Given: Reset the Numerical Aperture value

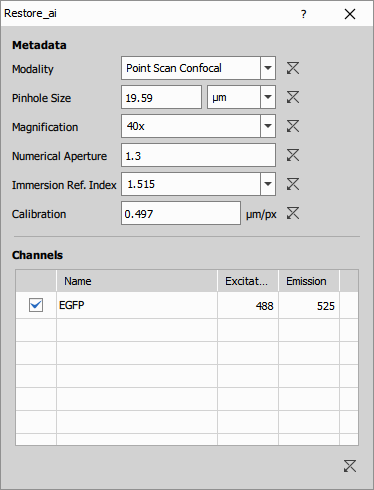Looking at the screenshot, I should coord(293,155).
